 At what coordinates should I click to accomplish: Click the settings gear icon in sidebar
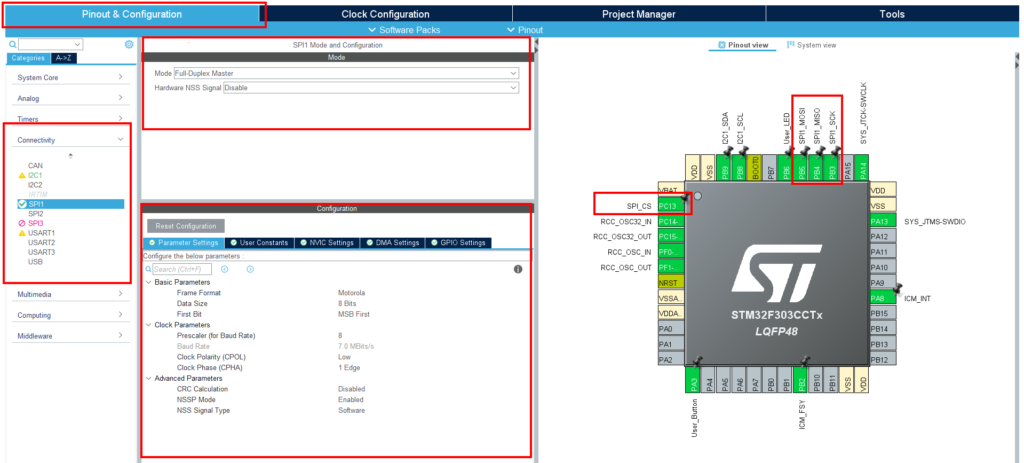coord(129,44)
